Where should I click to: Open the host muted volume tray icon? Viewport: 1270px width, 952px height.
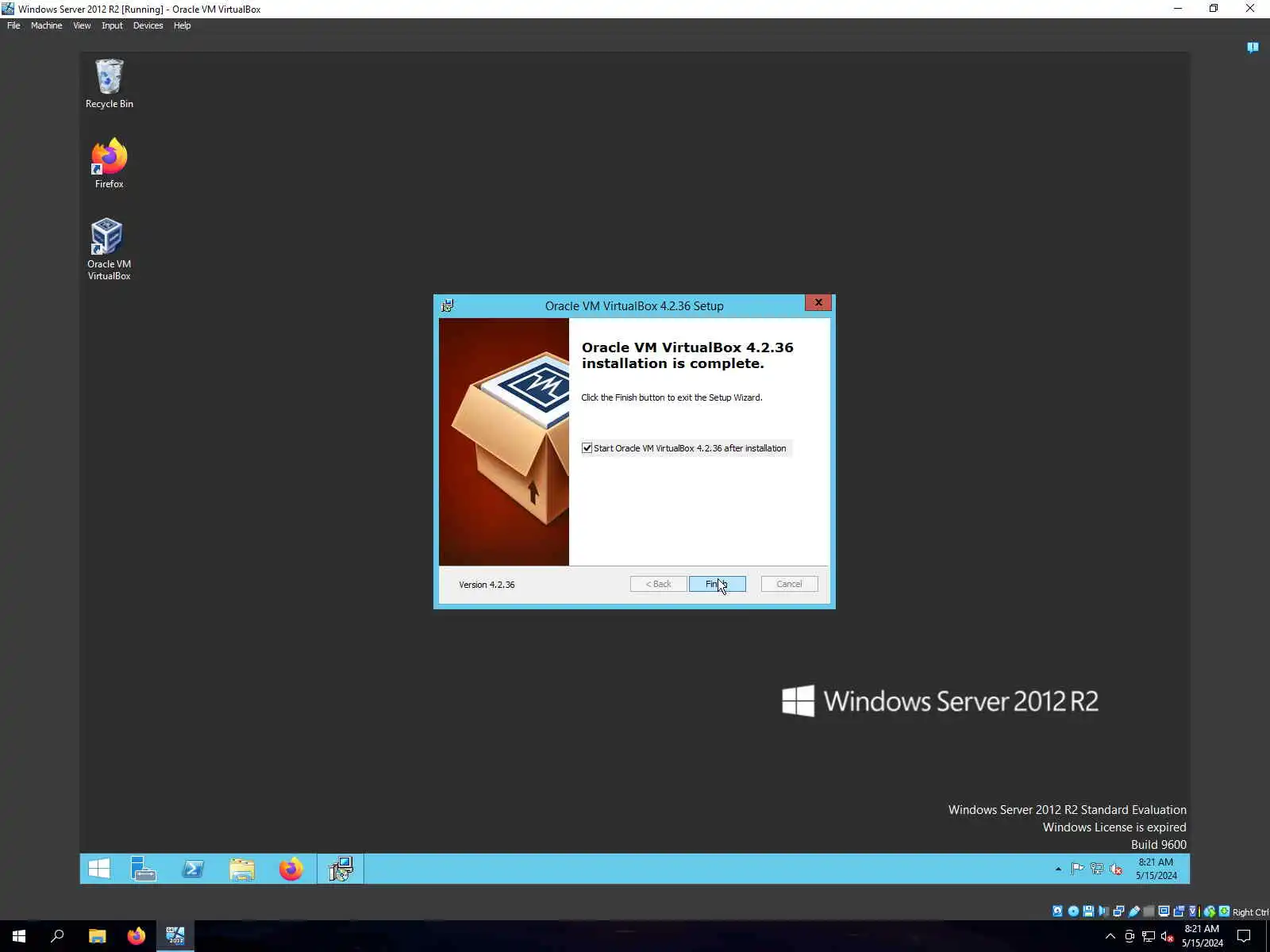pyautogui.click(x=1168, y=937)
